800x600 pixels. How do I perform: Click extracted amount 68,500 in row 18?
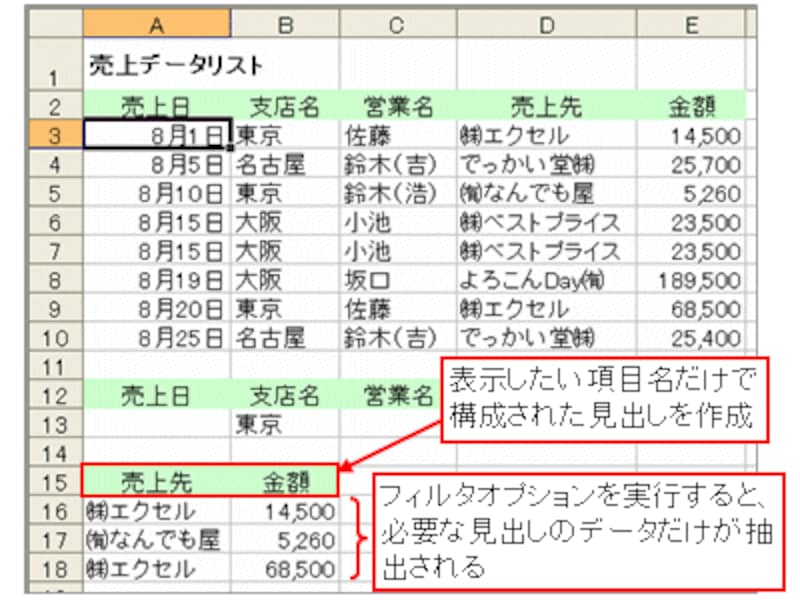click(285, 569)
